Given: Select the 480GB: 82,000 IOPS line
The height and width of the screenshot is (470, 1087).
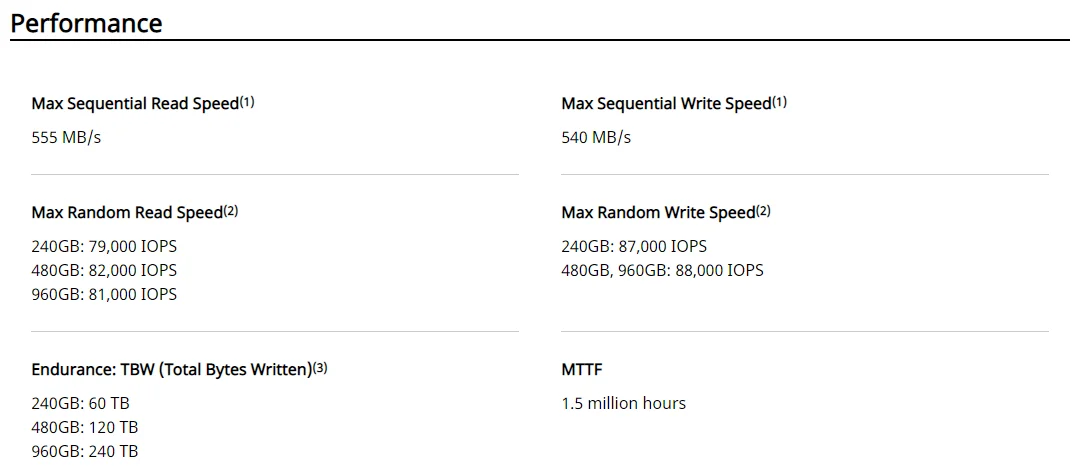Looking at the screenshot, I should point(104,270).
